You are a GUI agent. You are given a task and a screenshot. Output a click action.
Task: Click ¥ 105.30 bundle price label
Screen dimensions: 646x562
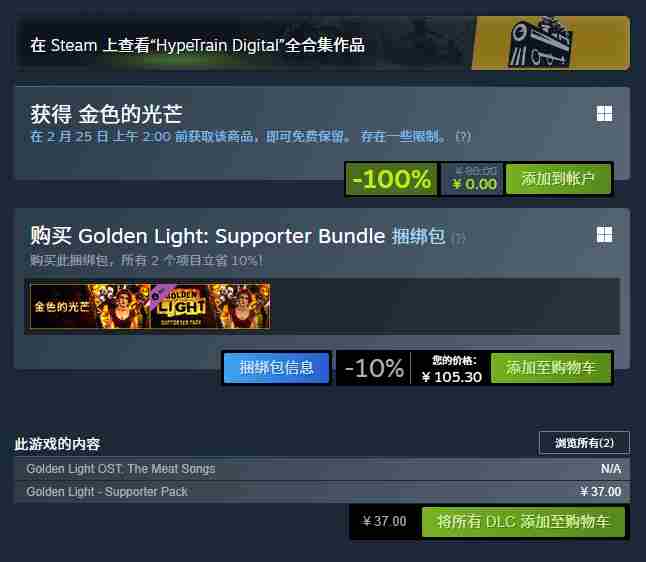pos(452,377)
